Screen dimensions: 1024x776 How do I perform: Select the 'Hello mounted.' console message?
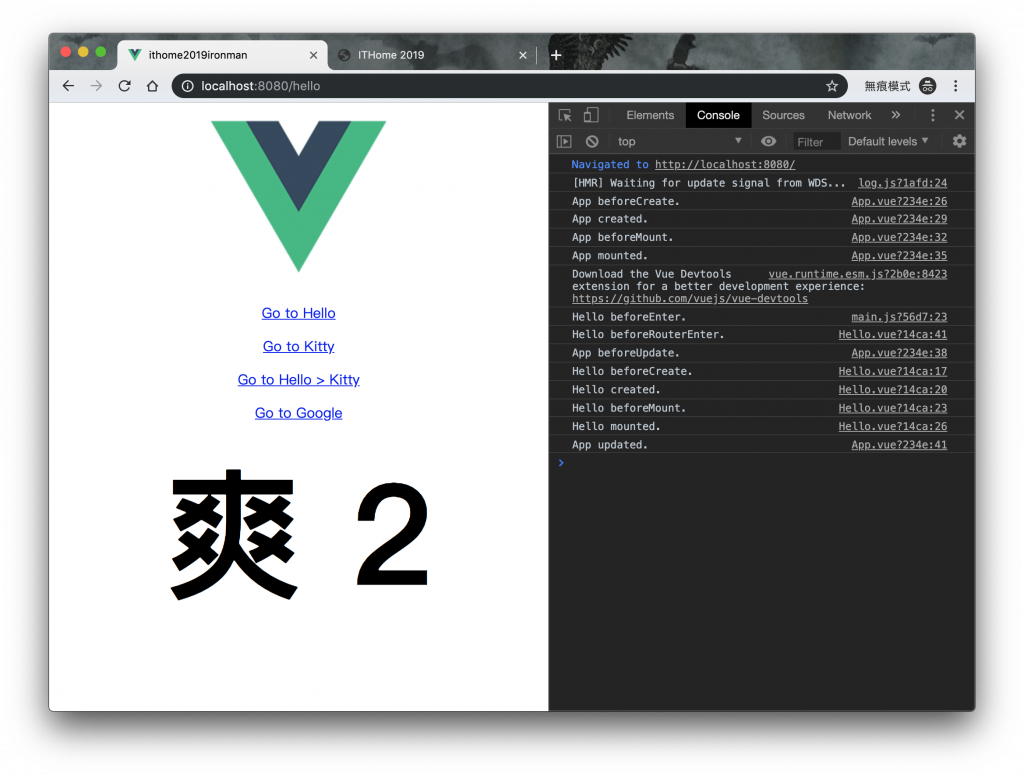(616, 426)
